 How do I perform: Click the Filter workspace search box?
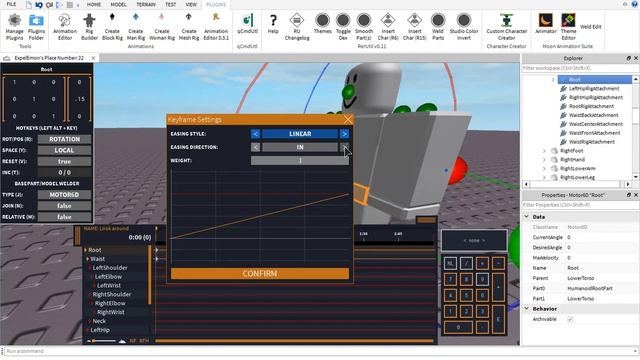click(x=579, y=68)
